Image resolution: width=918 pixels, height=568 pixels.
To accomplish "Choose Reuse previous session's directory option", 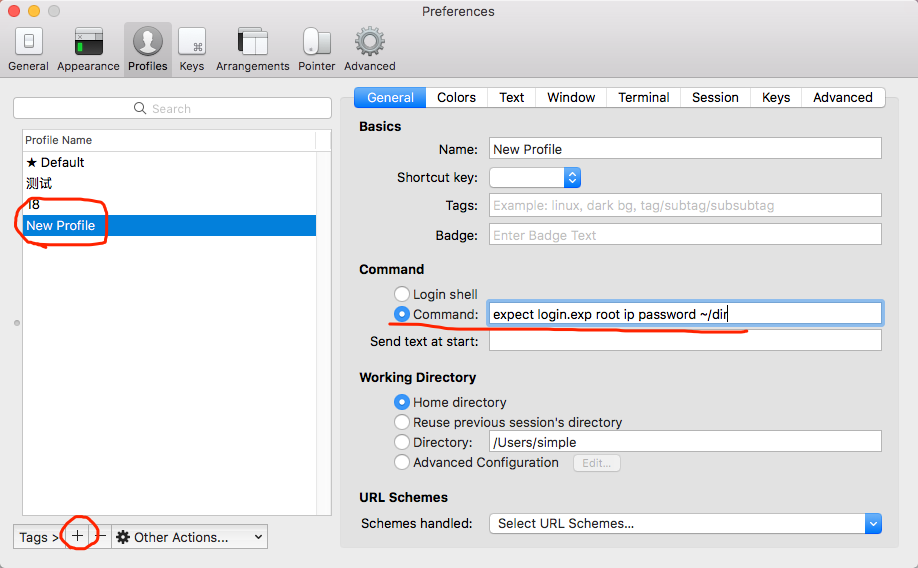I will pyautogui.click(x=402, y=422).
